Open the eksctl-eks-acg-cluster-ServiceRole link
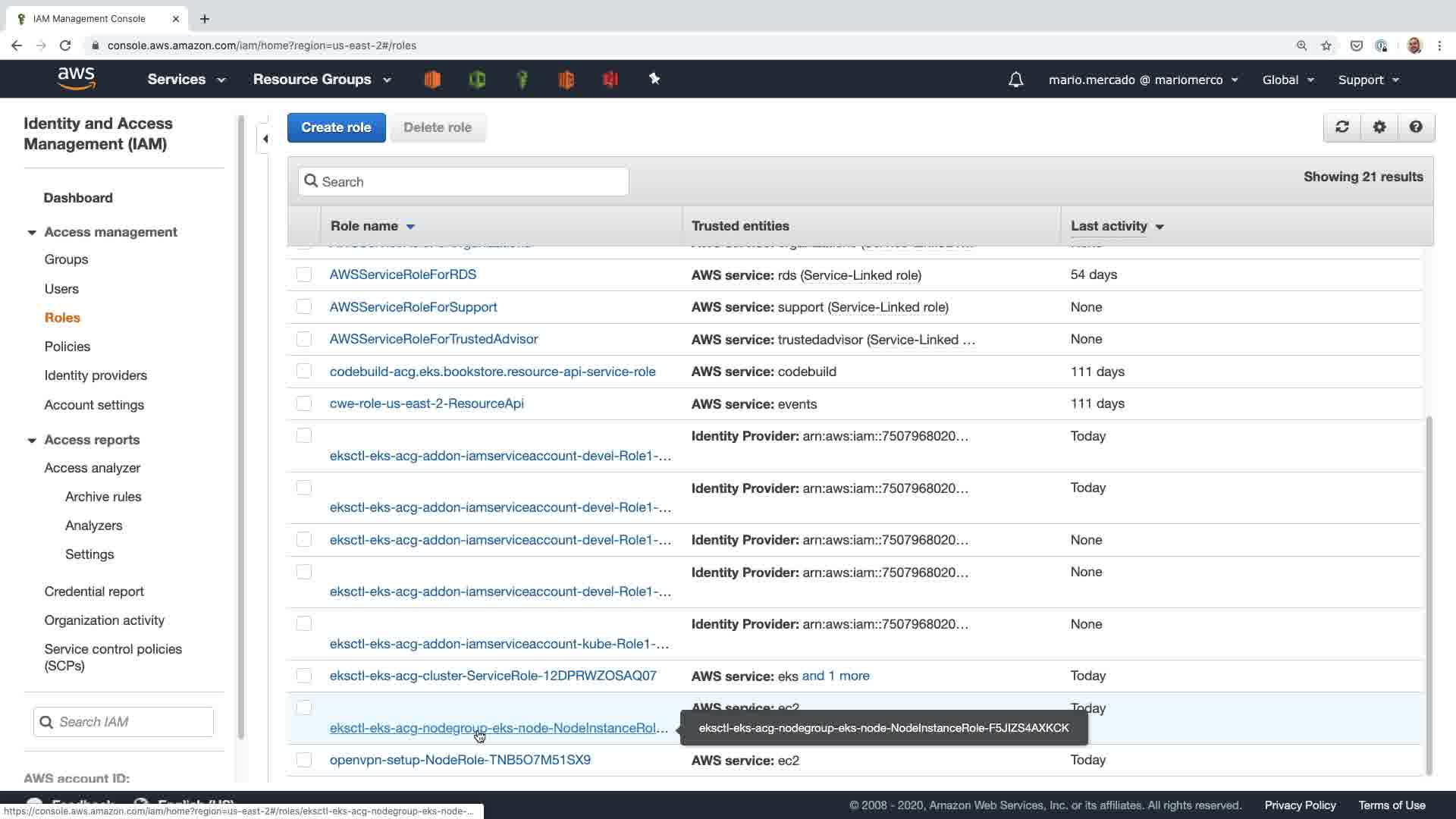The width and height of the screenshot is (1456, 819). (493, 676)
